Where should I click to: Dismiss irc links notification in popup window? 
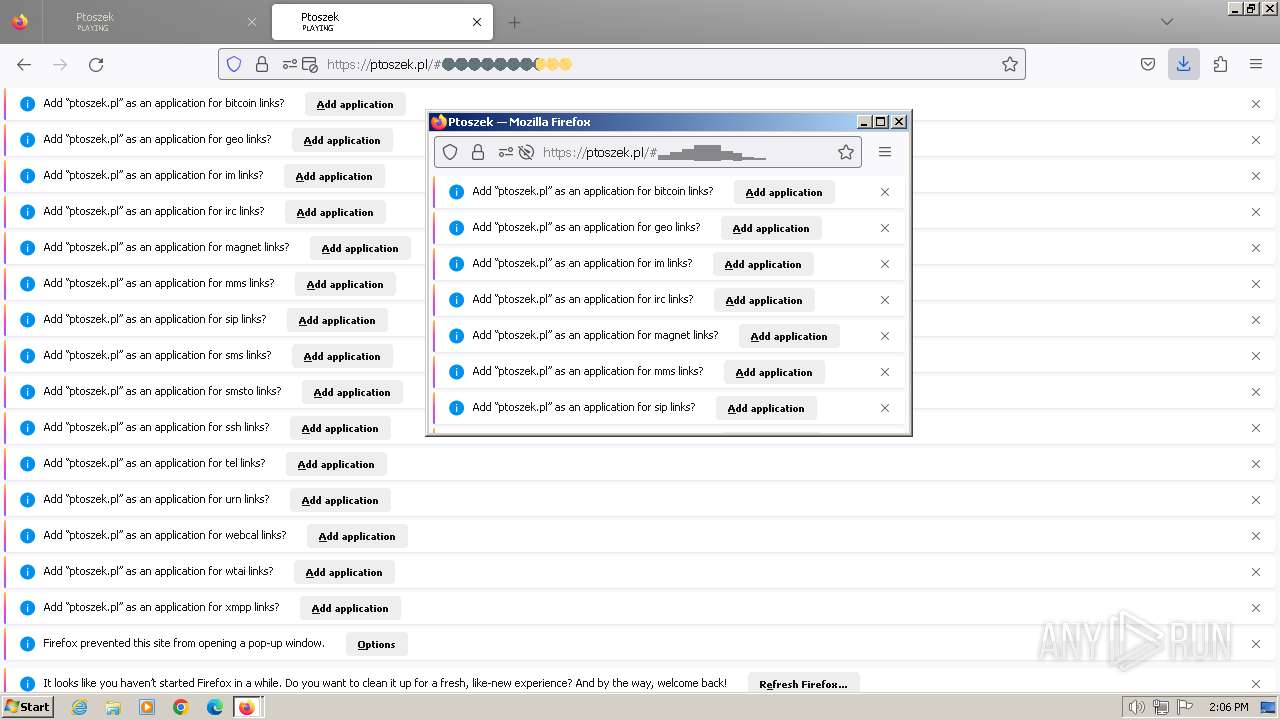pyautogui.click(x=885, y=300)
